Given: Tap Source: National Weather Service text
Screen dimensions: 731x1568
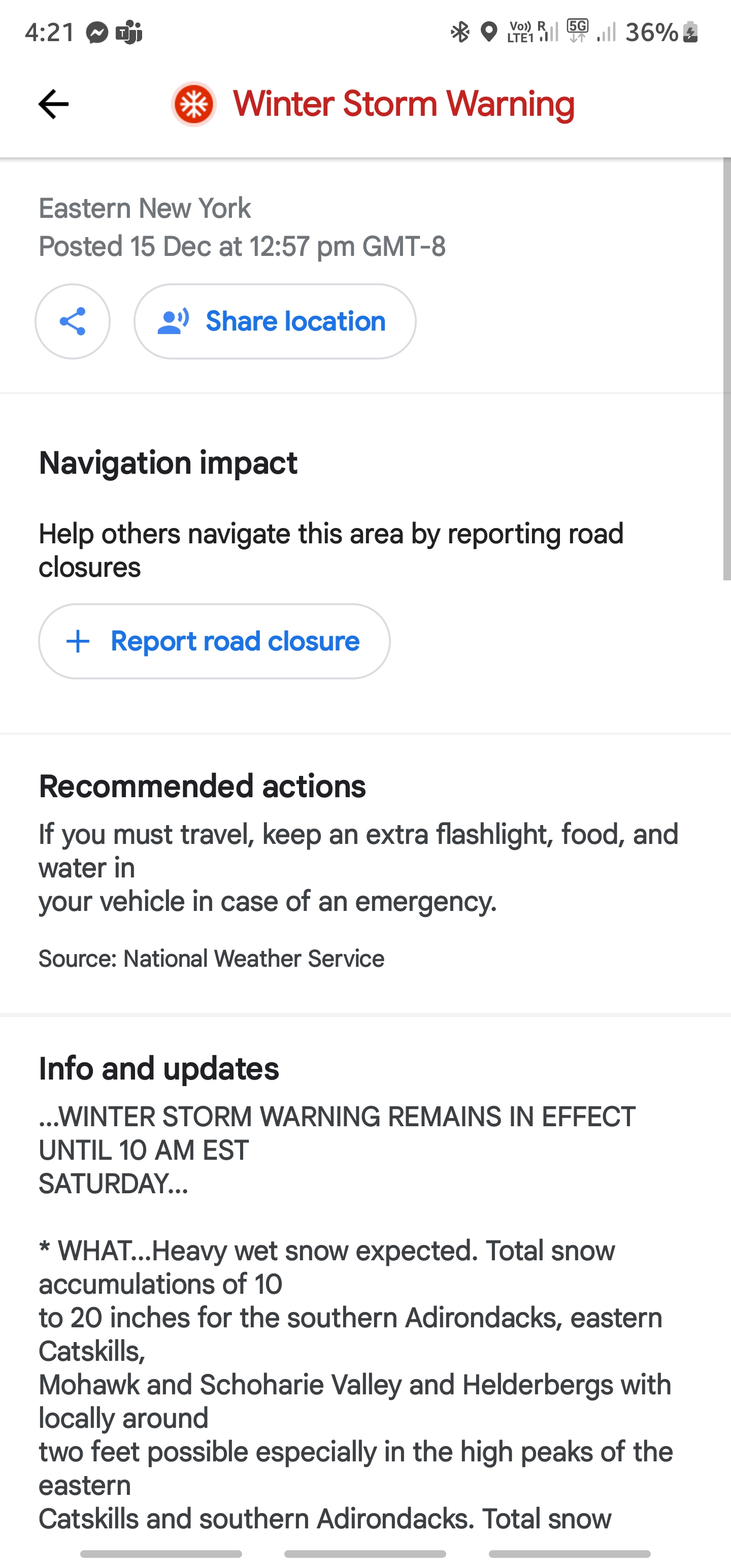Looking at the screenshot, I should pyautogui.click(x=211, y=959).
